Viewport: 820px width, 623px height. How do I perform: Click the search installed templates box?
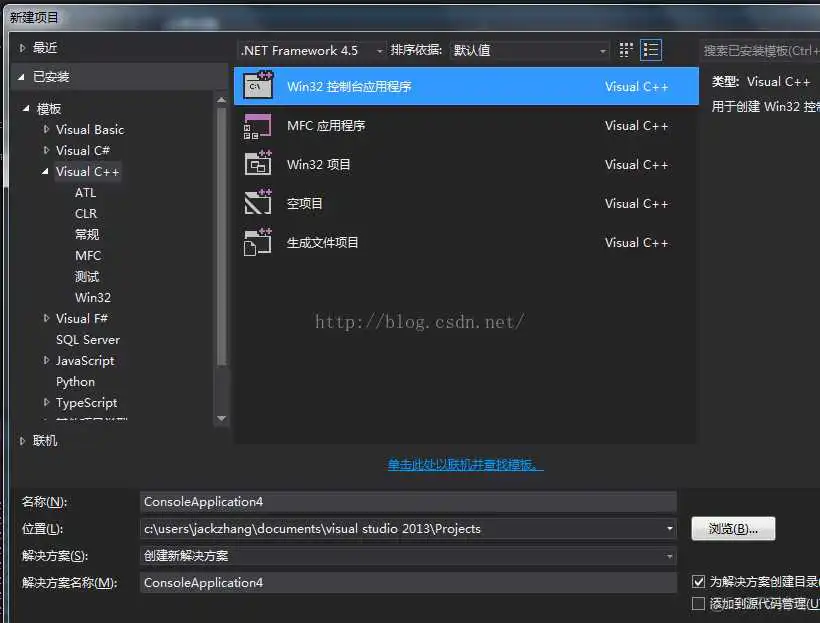click(759, 50)
